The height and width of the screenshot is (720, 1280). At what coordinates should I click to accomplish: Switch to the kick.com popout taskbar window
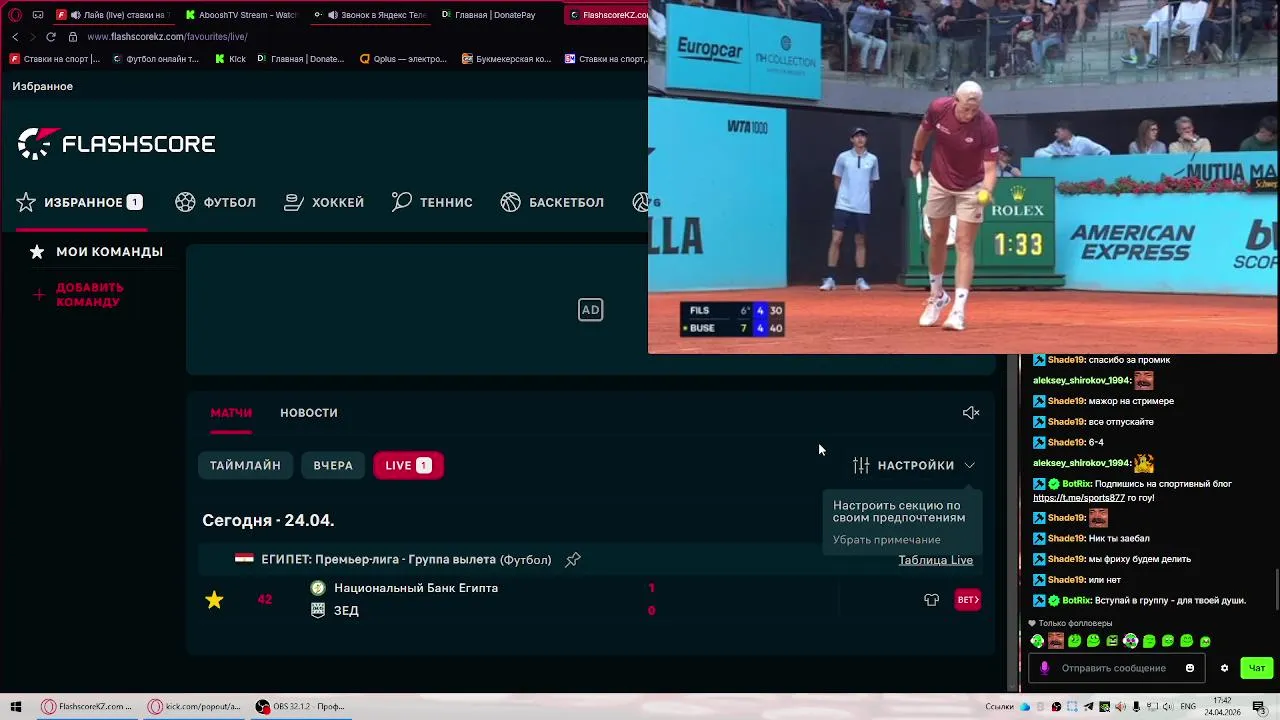(195, 707)
